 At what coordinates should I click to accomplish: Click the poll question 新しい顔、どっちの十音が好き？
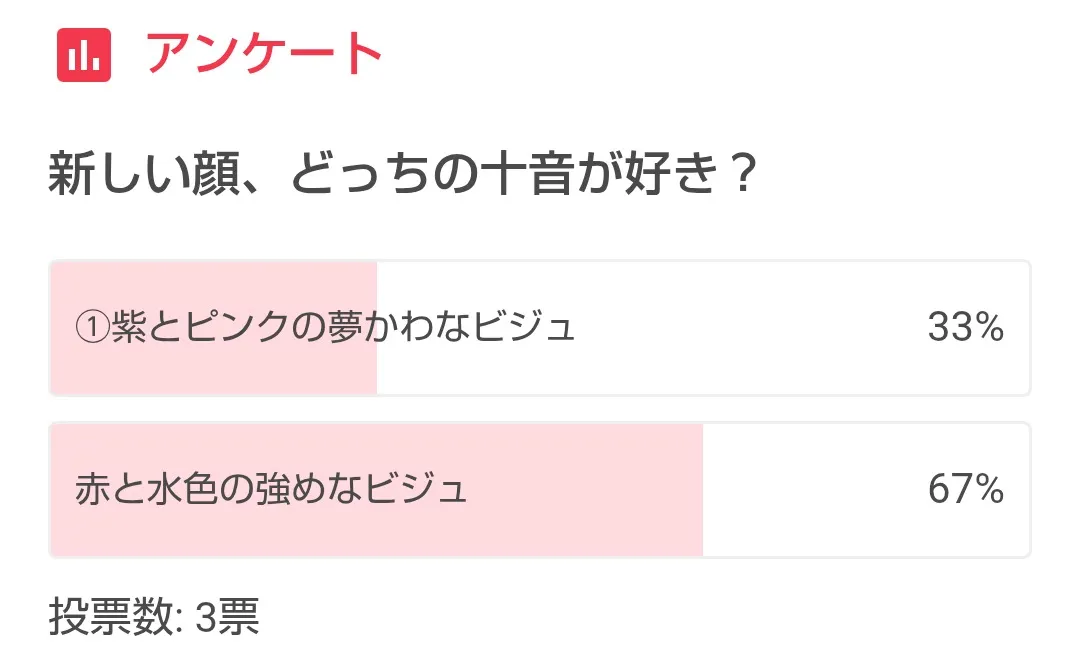tap(400, 176)
